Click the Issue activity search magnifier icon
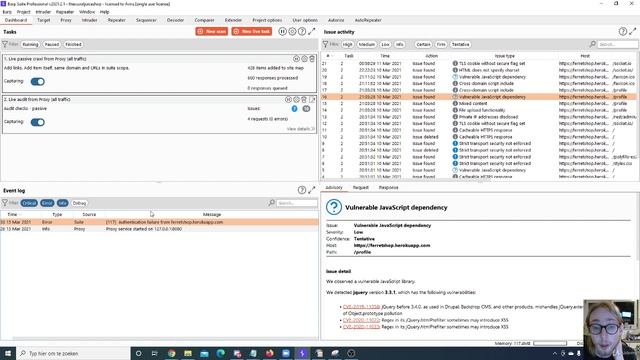The height and width of the screenshot is (360, 640). (592, 44)
